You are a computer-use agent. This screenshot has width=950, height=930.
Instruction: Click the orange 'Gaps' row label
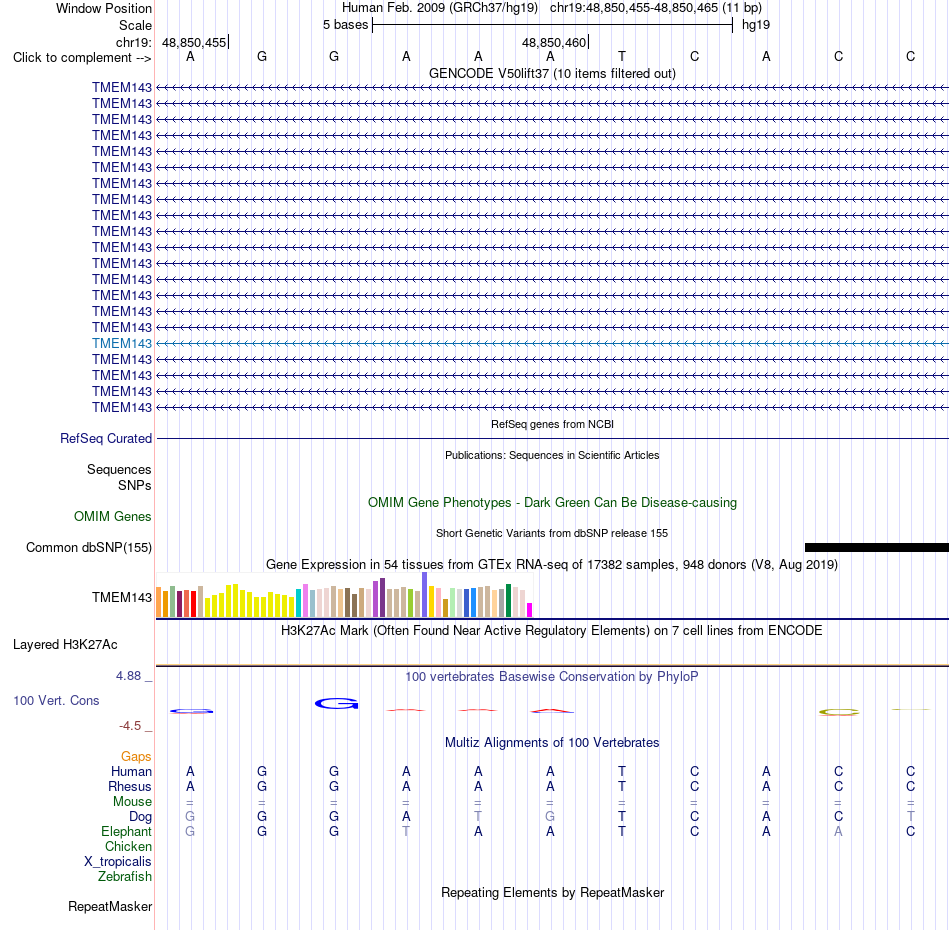coord(136,756)
